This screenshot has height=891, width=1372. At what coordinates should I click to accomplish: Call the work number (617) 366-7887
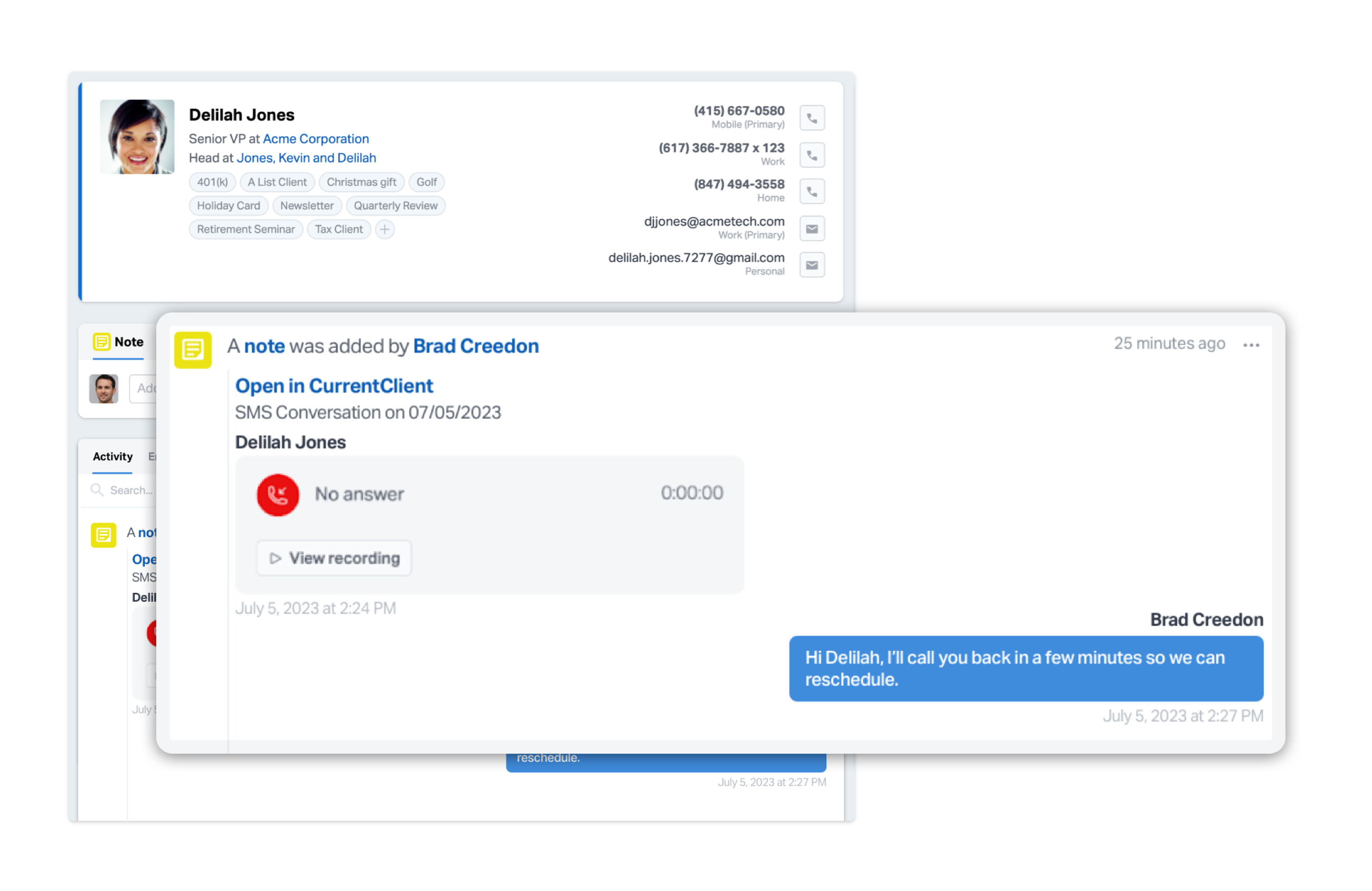pos(812,155)
